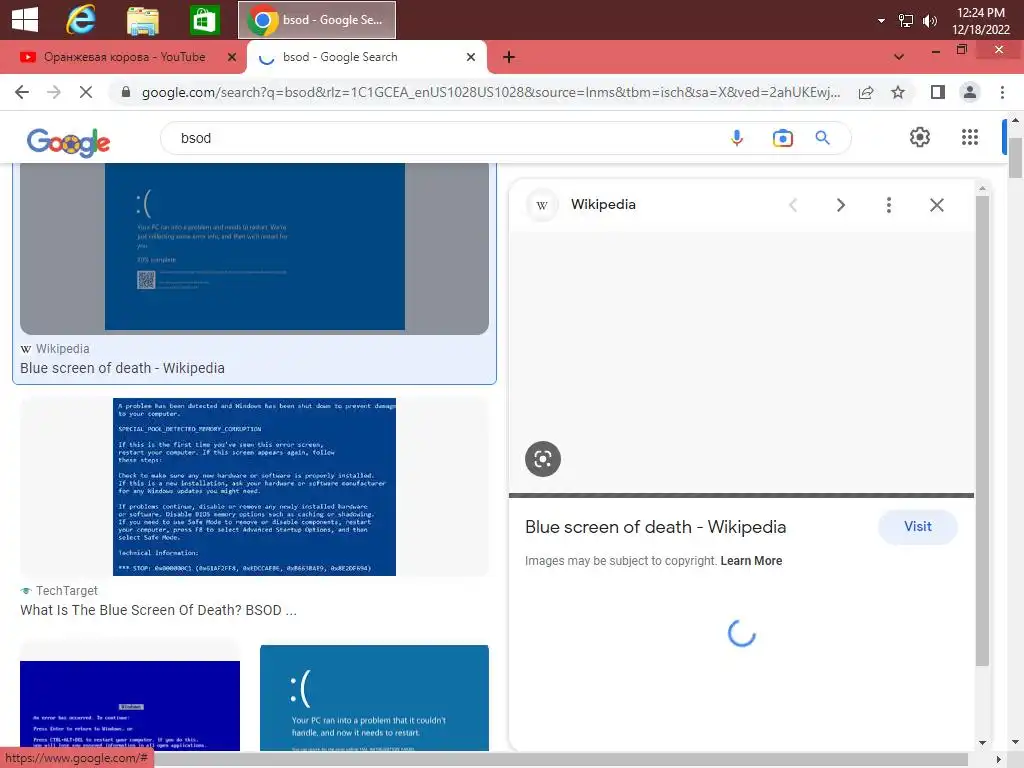Submit search with the magnifier icon
The image size is (1024, 768).
pos(822,138)
